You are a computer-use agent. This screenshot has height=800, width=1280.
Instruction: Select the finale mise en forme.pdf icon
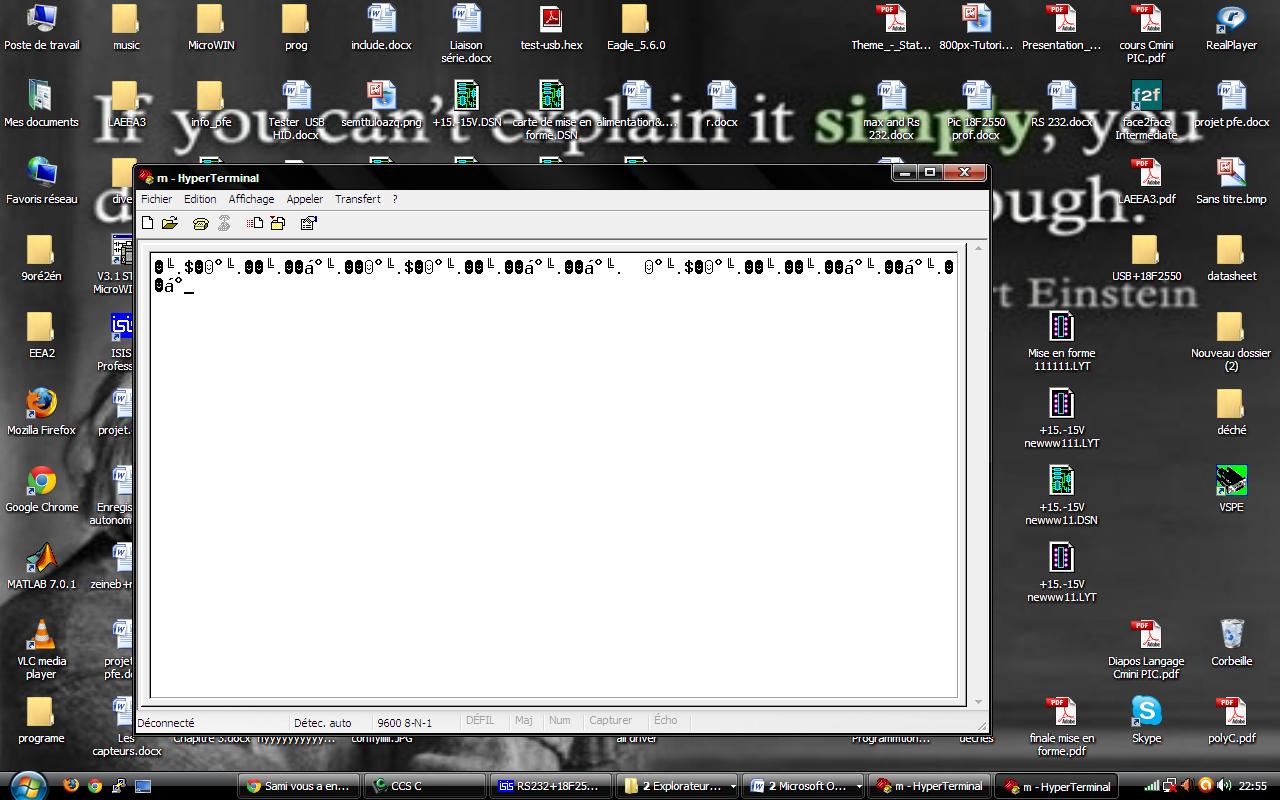[x=1061, y=727]
